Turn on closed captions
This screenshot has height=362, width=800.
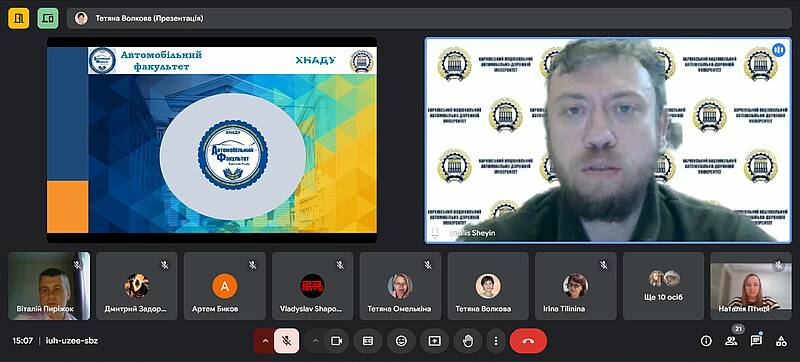point(368,341)
